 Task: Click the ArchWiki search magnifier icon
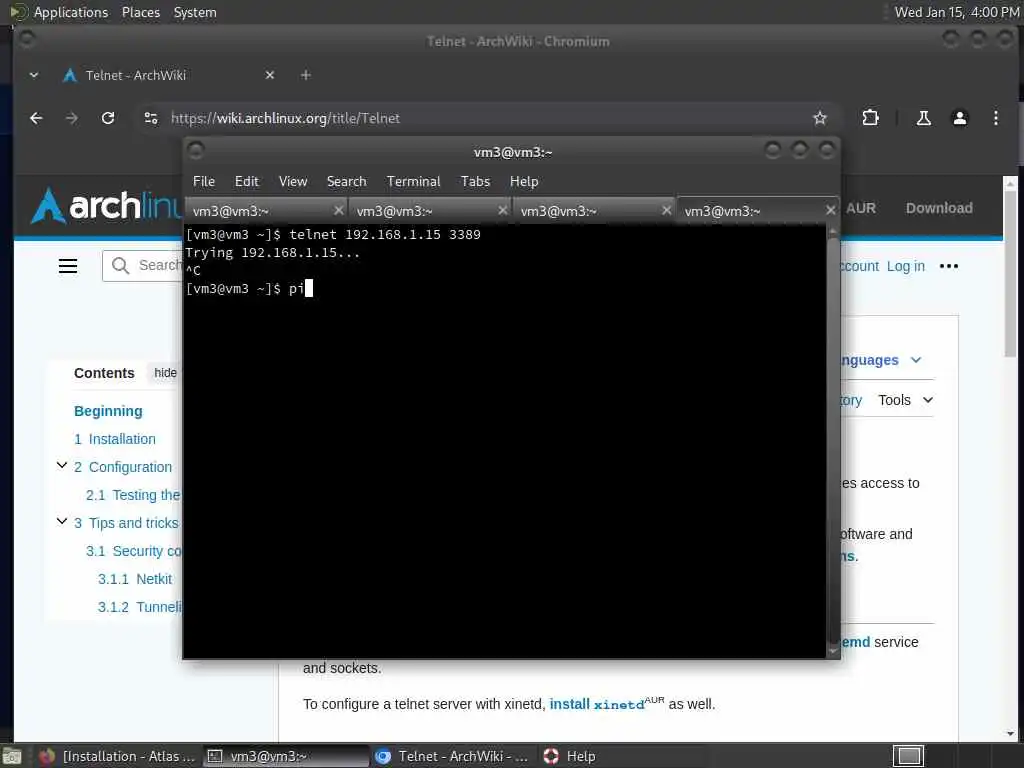click(120, 265)
